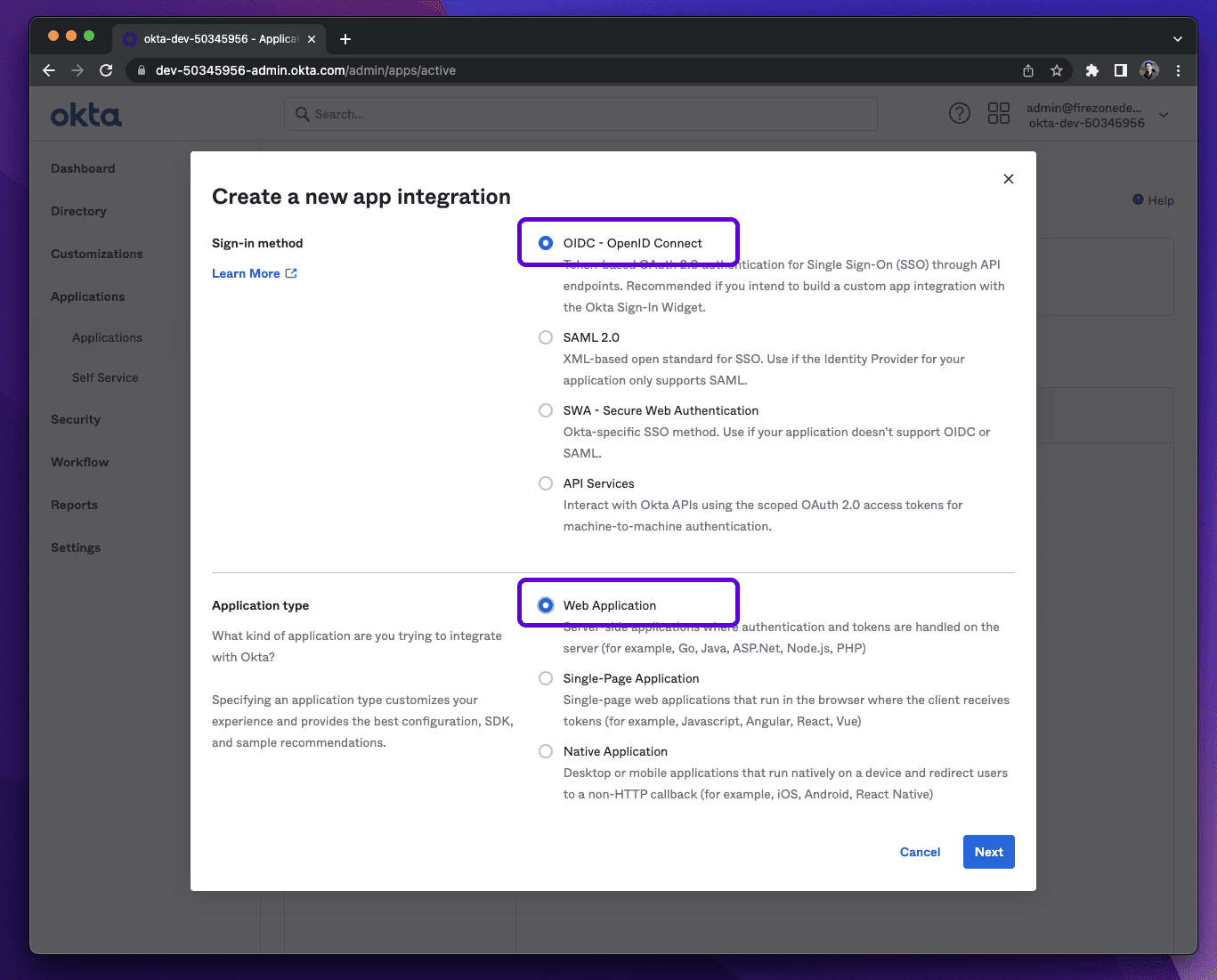Open the Learn More link

pos(246,272)
